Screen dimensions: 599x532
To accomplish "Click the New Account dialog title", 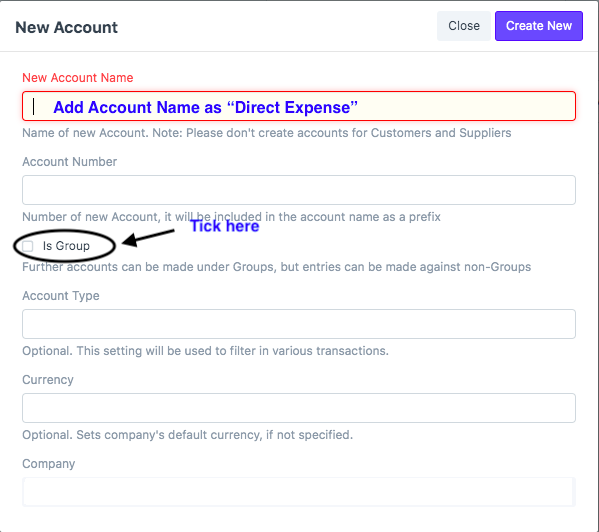I will click(66, 27).
